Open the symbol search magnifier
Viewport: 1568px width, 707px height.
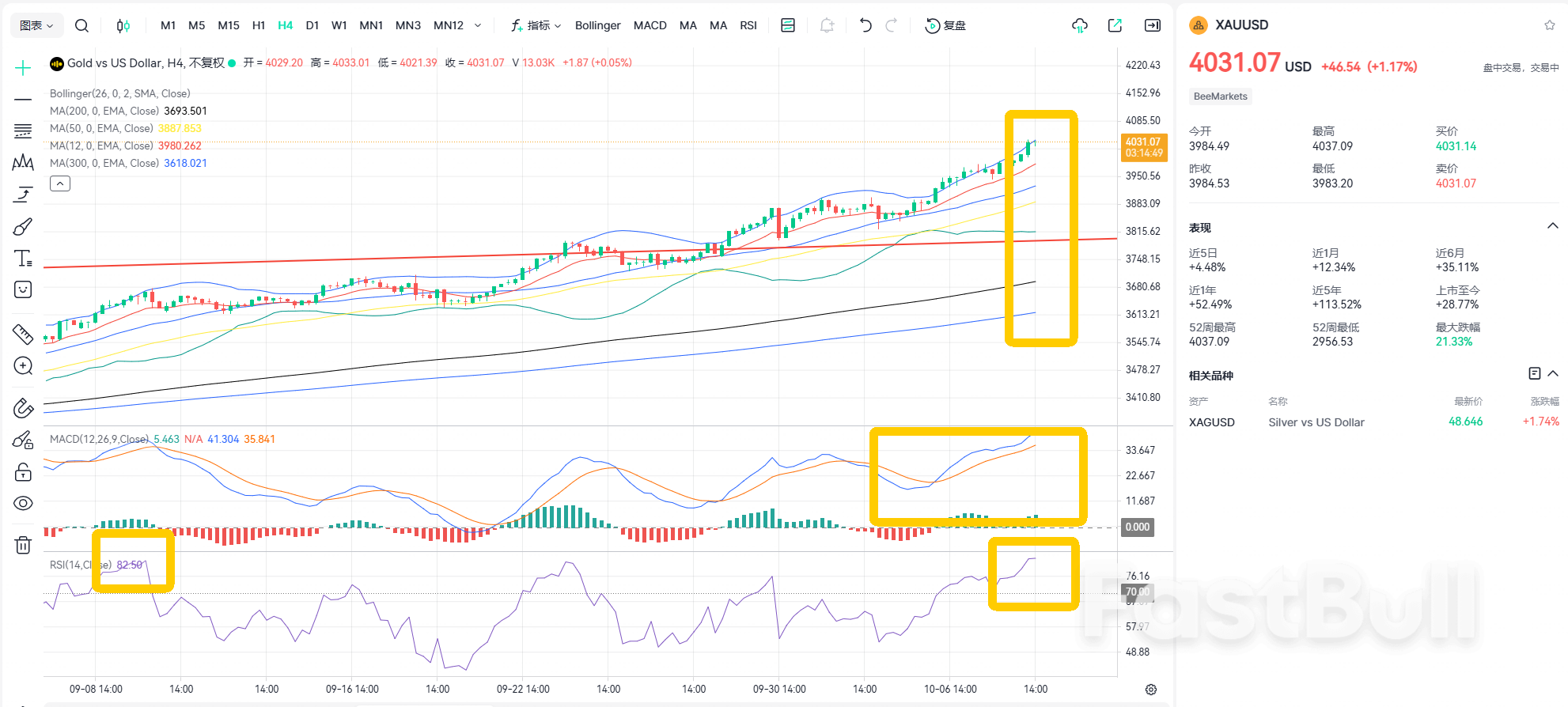coord(81,25)
